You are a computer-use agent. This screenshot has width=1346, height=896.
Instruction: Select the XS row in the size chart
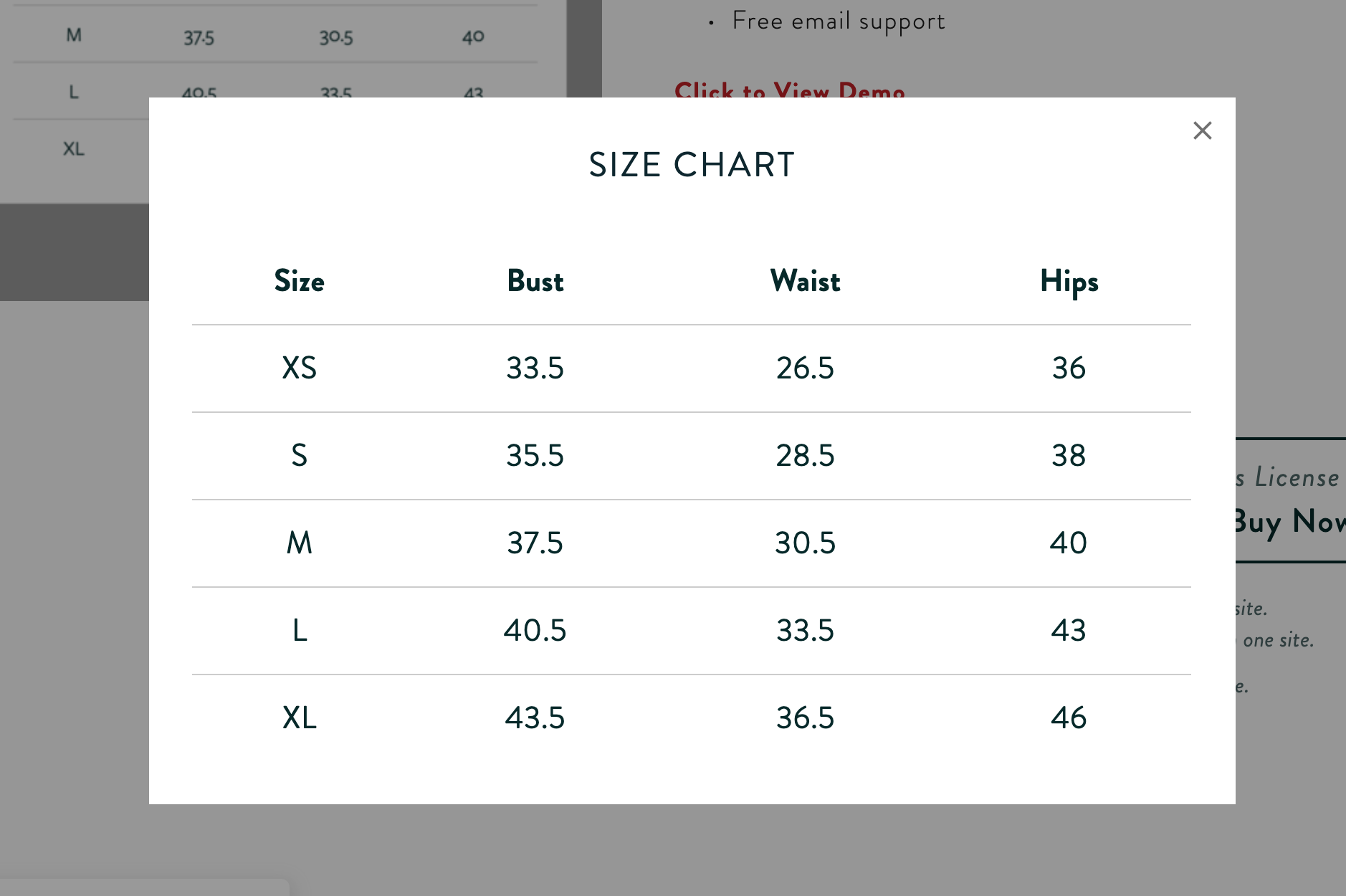point(299,368)
